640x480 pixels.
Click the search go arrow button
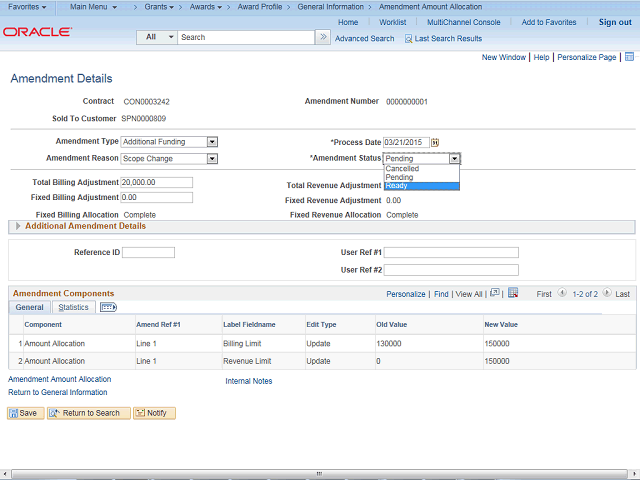point(322,37)
